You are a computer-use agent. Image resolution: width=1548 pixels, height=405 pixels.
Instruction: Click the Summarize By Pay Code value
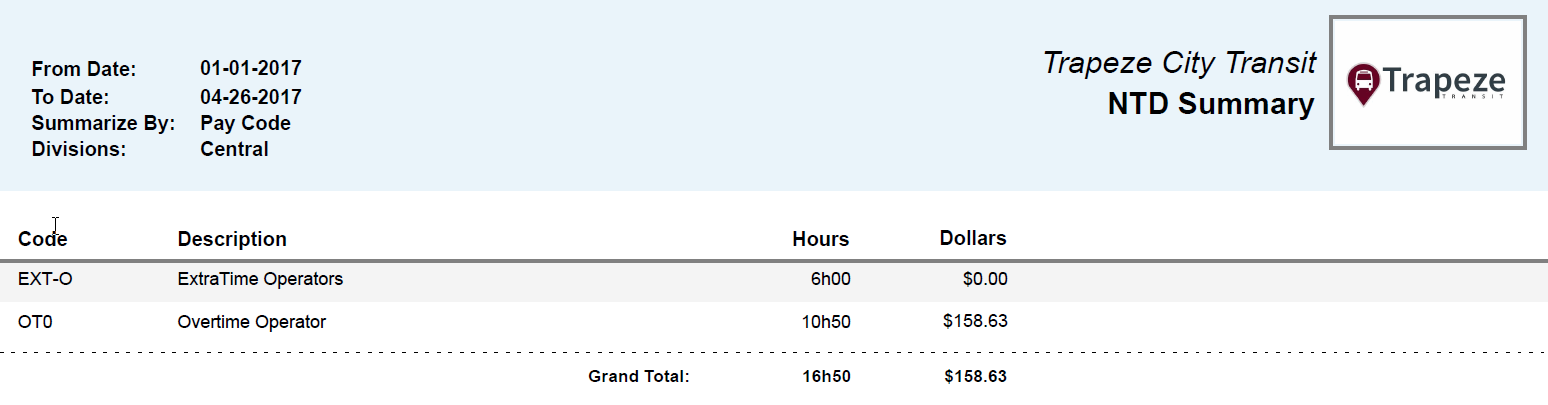[x=245, y=123]
